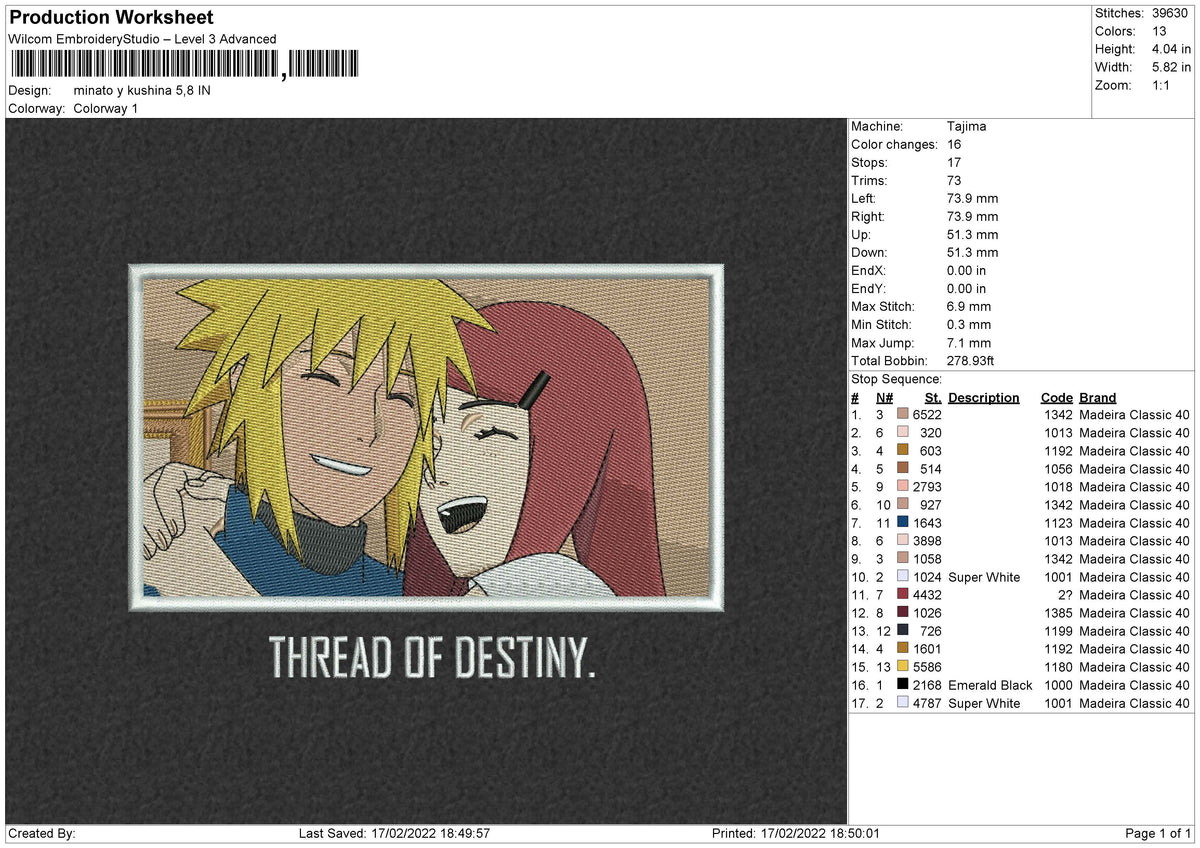Viewport: 1200px width, 848px height.
Task: Click the Max Stitch value '6.9 mm'
Action: pyautogui.click(x=969, y=306)
